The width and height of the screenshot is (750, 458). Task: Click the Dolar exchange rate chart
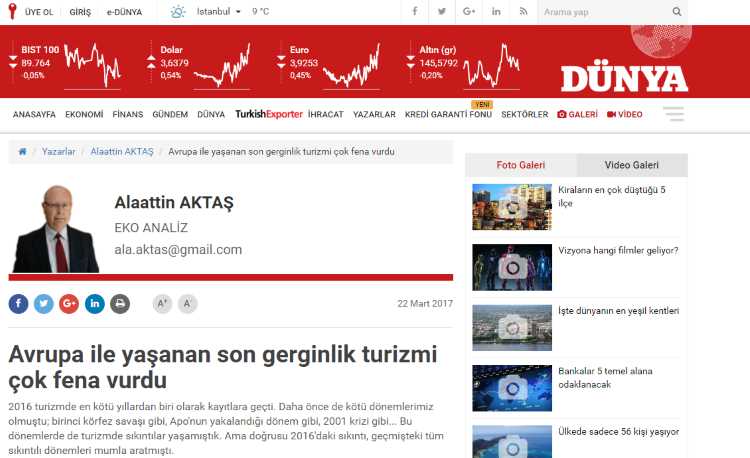(221, 65)
